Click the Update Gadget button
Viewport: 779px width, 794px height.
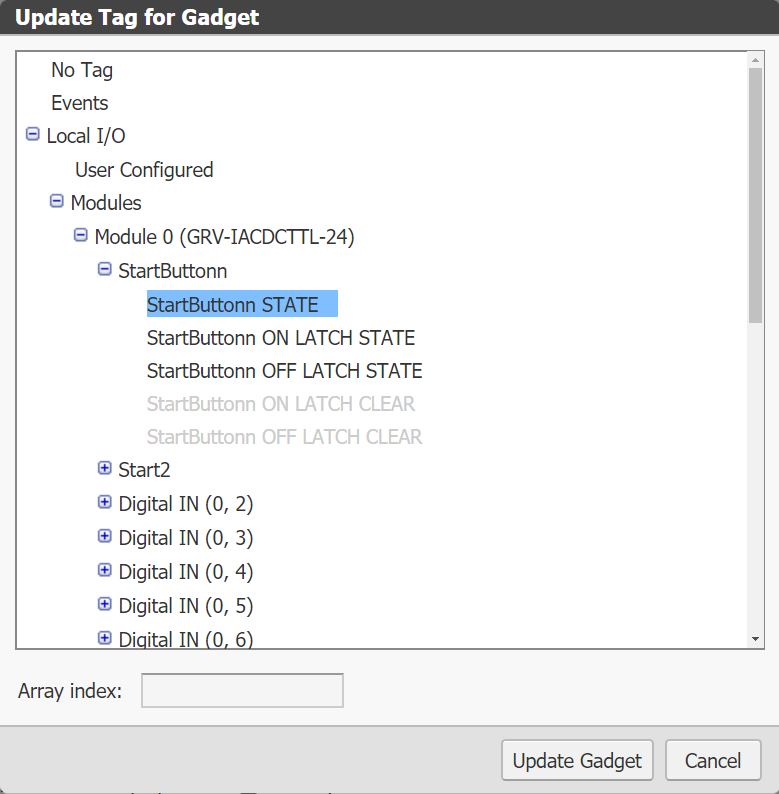point(577,761)
